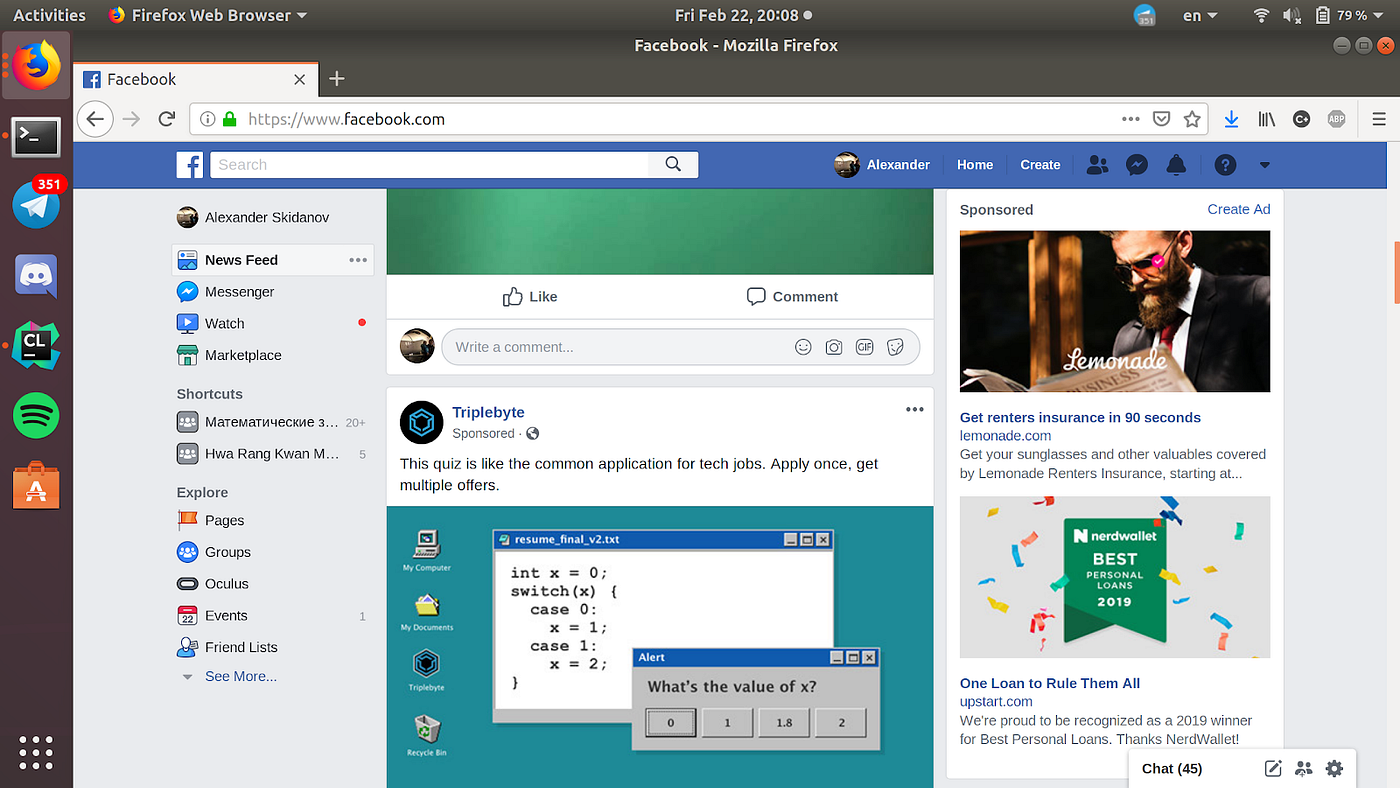Expand See More in Explore
The image size is (1400, 788).
click(x=241, y=677)
